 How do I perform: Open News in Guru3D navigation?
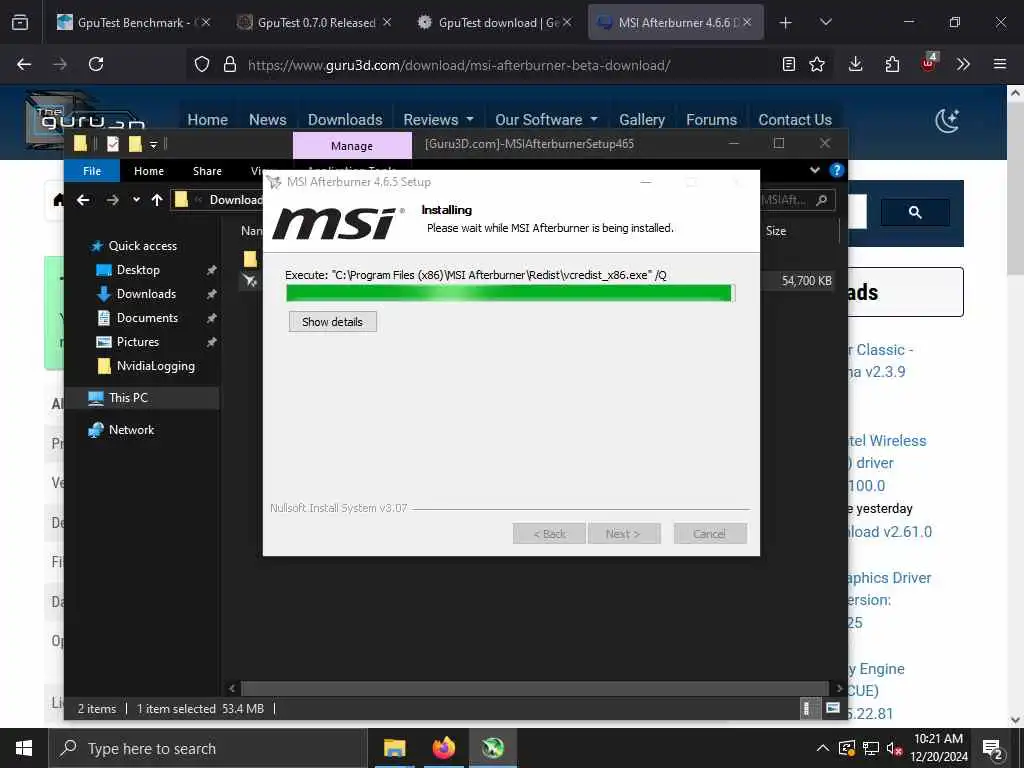[x=268, y=120]
